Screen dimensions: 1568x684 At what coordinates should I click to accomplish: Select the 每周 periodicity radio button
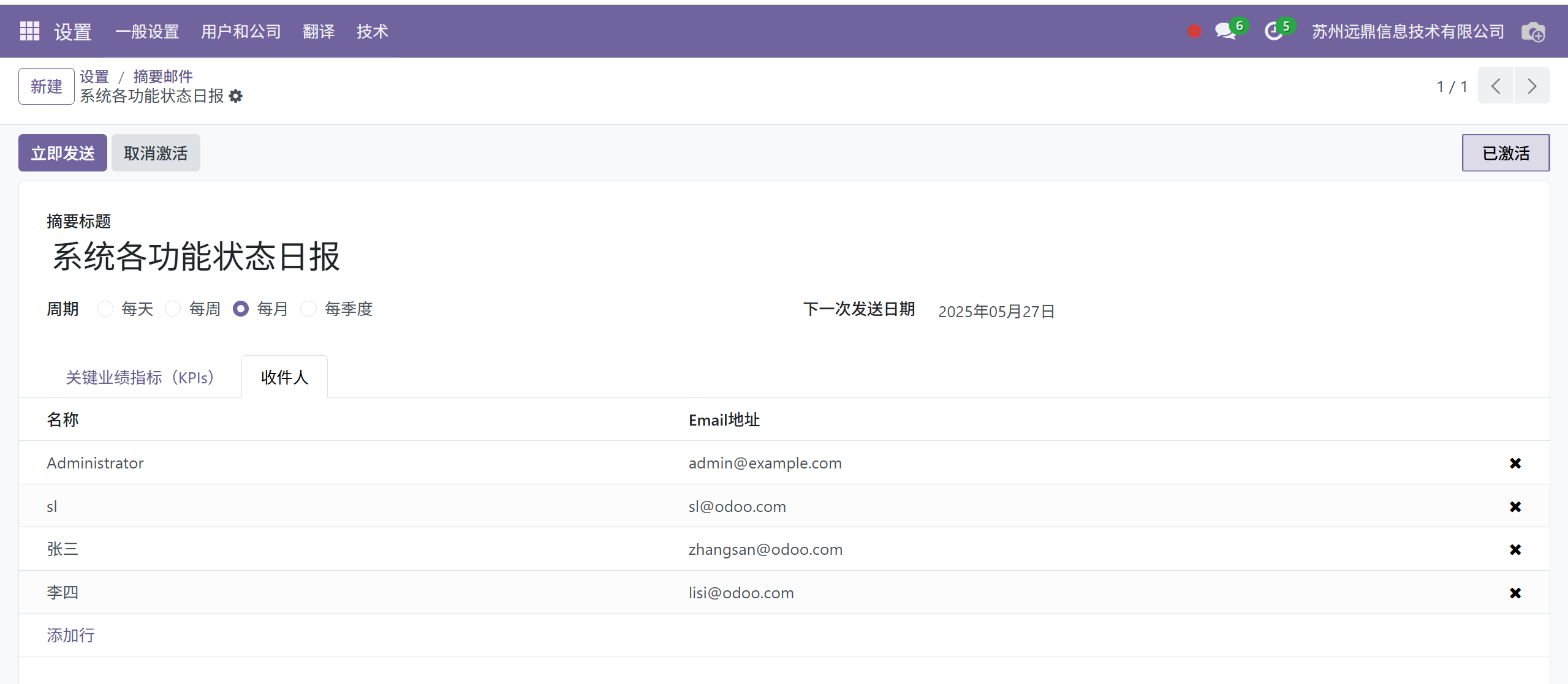pyautogui.click(x=173, y=309)
